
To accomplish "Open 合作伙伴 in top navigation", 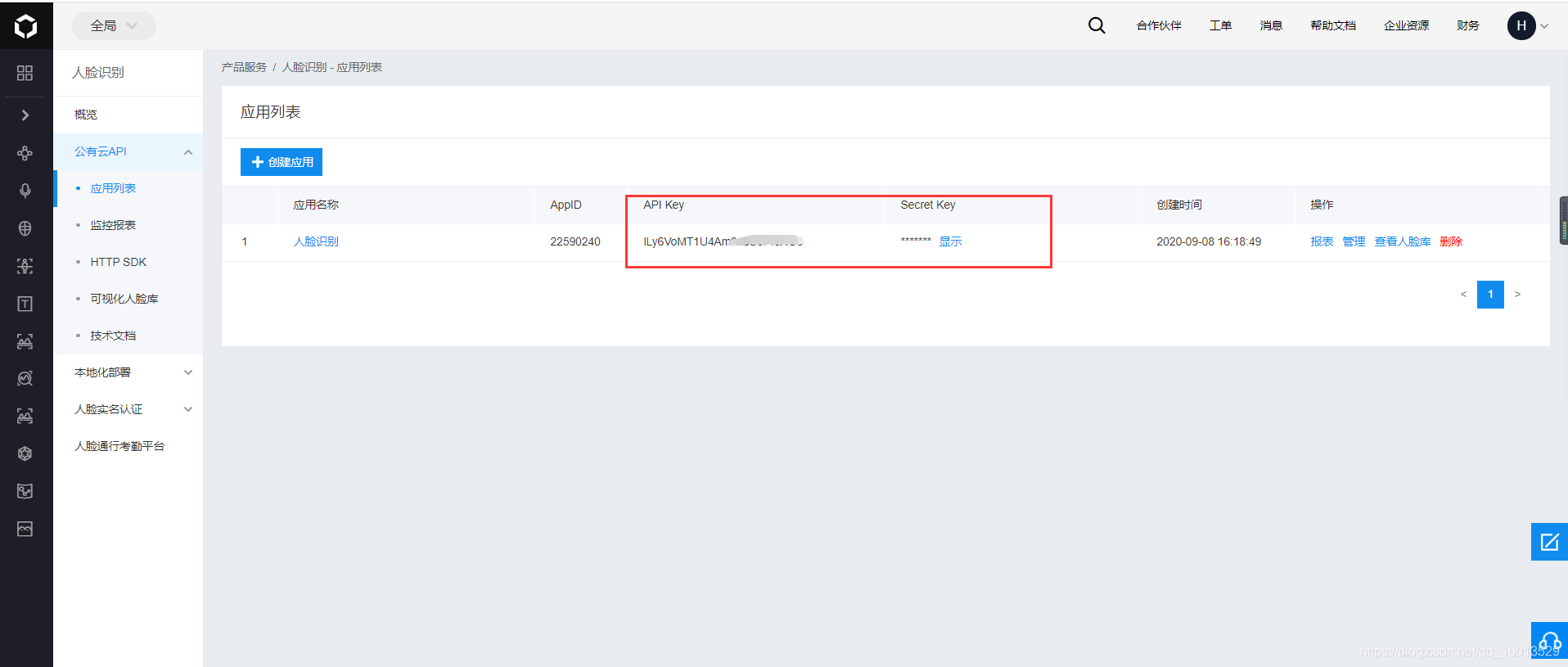I will 1159,25.
